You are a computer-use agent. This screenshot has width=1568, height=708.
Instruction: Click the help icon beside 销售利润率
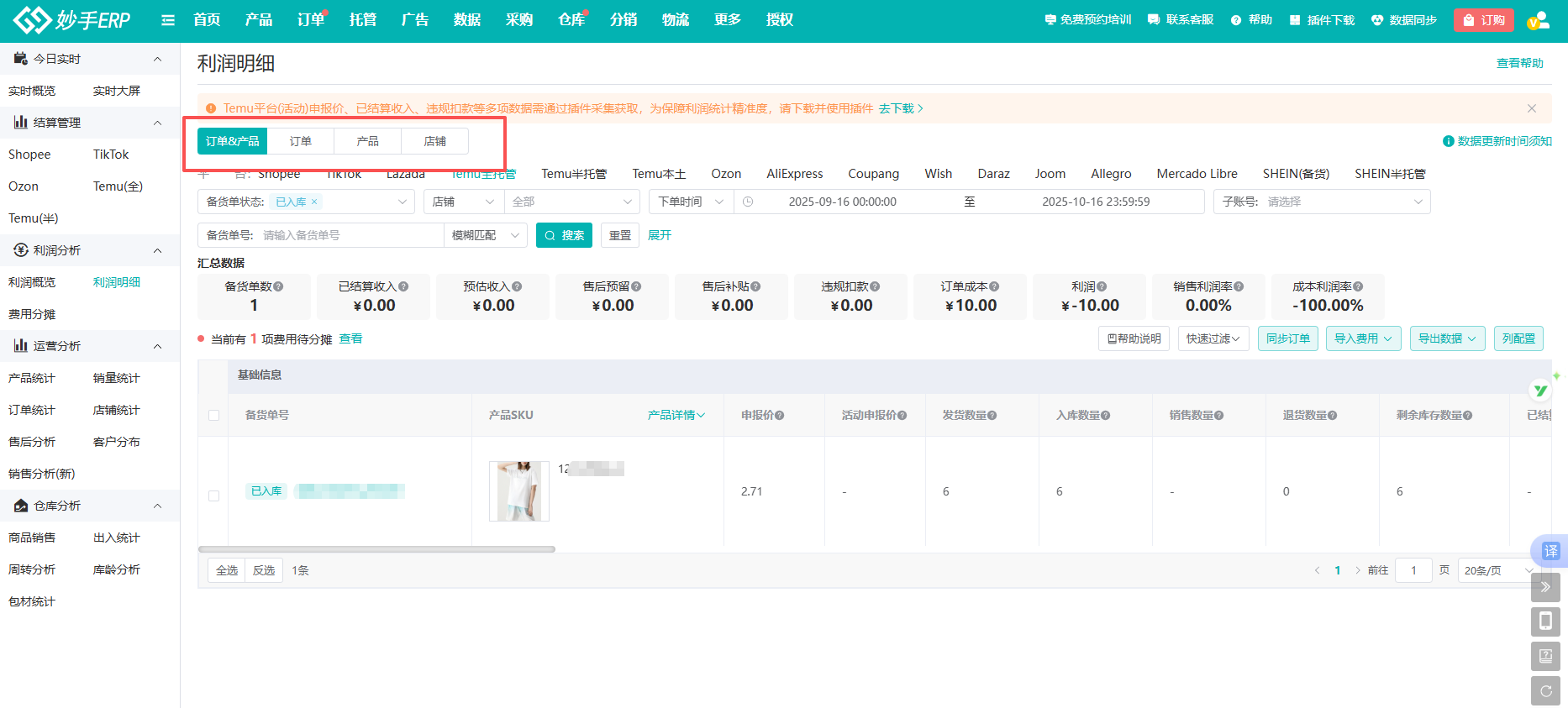point(1239,286)
